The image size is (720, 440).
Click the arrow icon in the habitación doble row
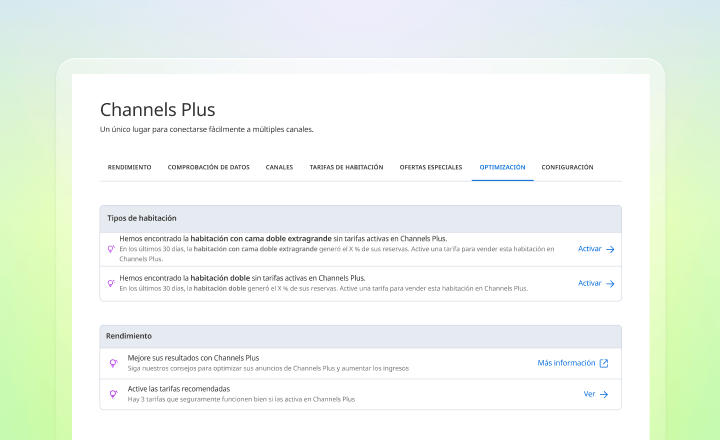[610, 283]
